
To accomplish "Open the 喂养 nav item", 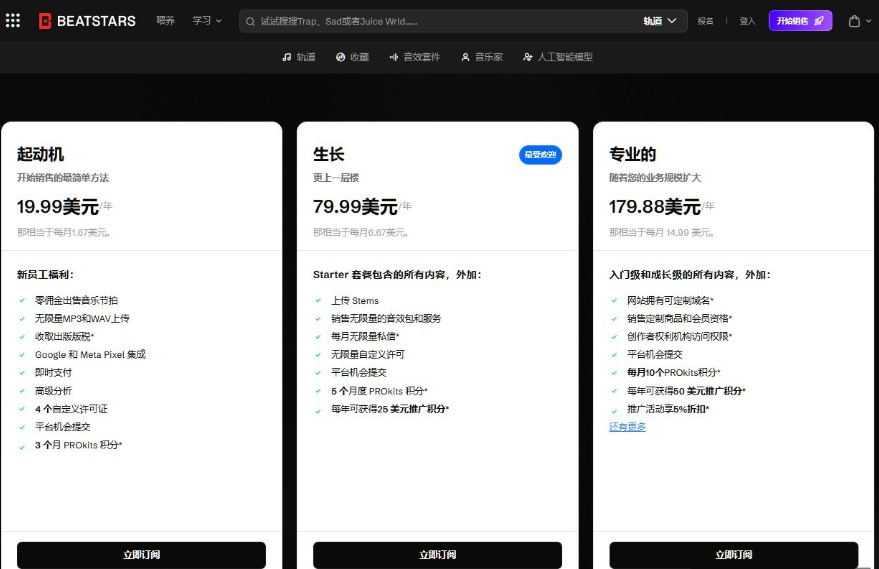I will 165,21.
